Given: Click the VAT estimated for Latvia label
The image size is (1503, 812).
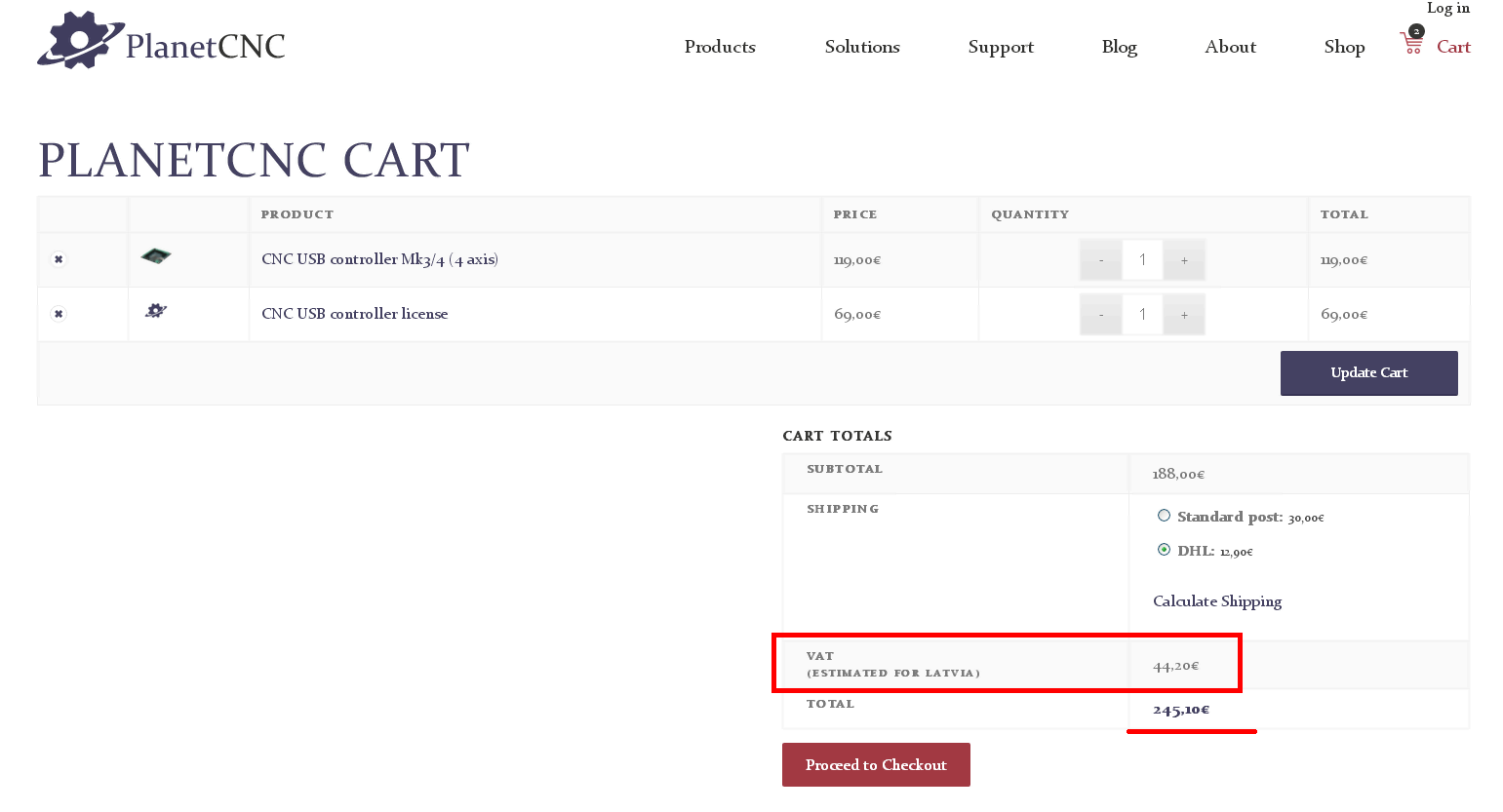Looking at the screenshot, I should (x=893, y=664).
